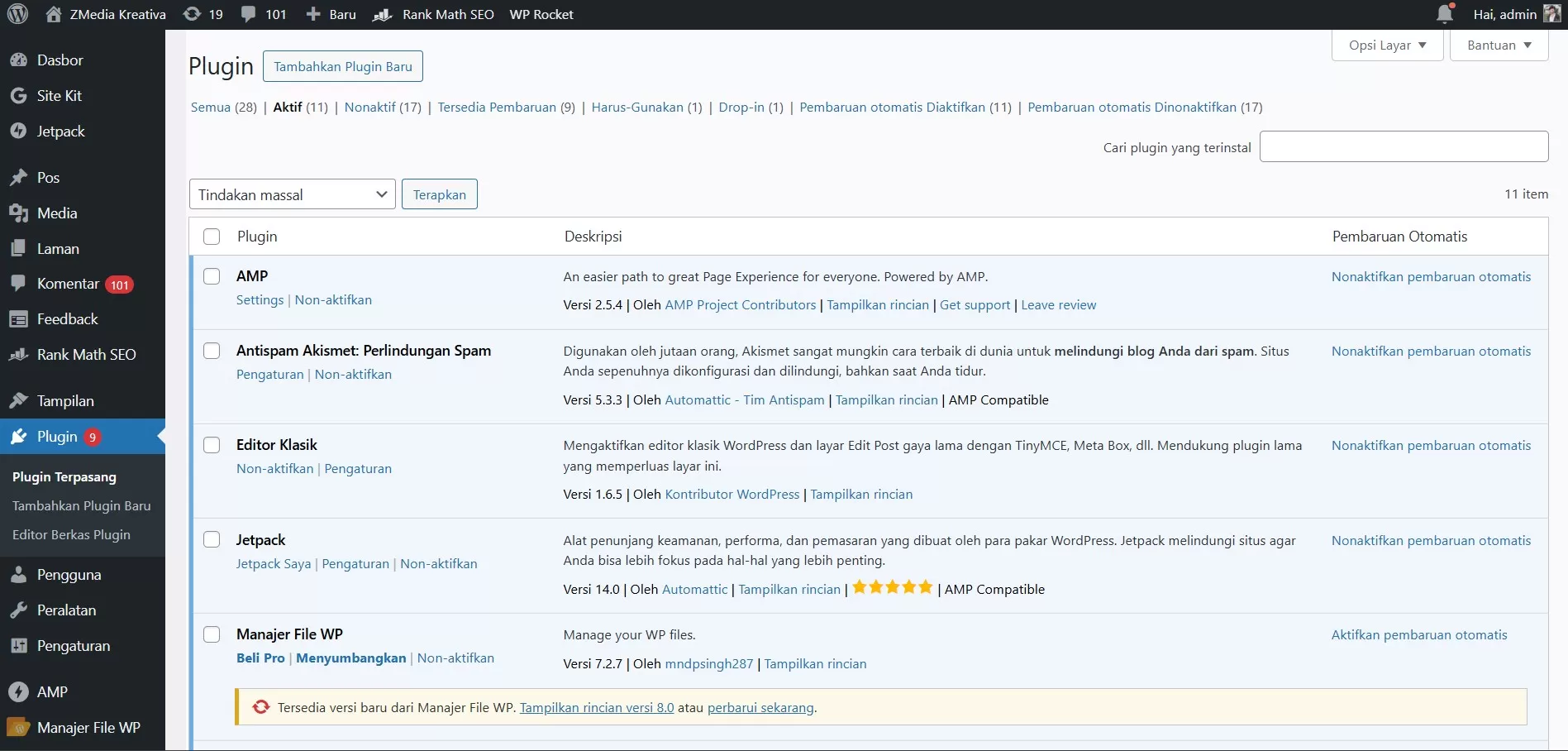Screen dimensions: 1568x751
Task: Click perbarui sekarang update link
Action: coord(760,708)
